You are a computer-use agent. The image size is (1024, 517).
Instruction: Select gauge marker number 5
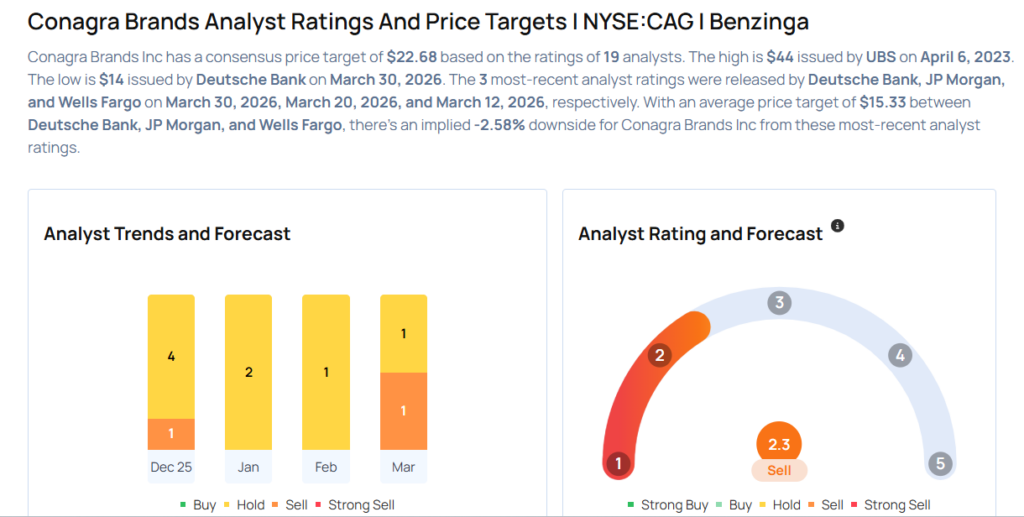point(940,463)
